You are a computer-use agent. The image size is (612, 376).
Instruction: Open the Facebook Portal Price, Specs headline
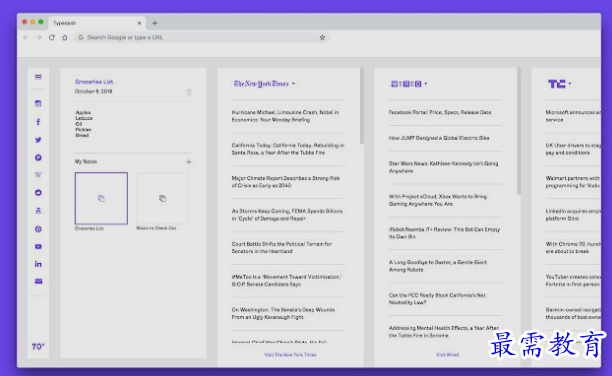(x=440, y=112)
